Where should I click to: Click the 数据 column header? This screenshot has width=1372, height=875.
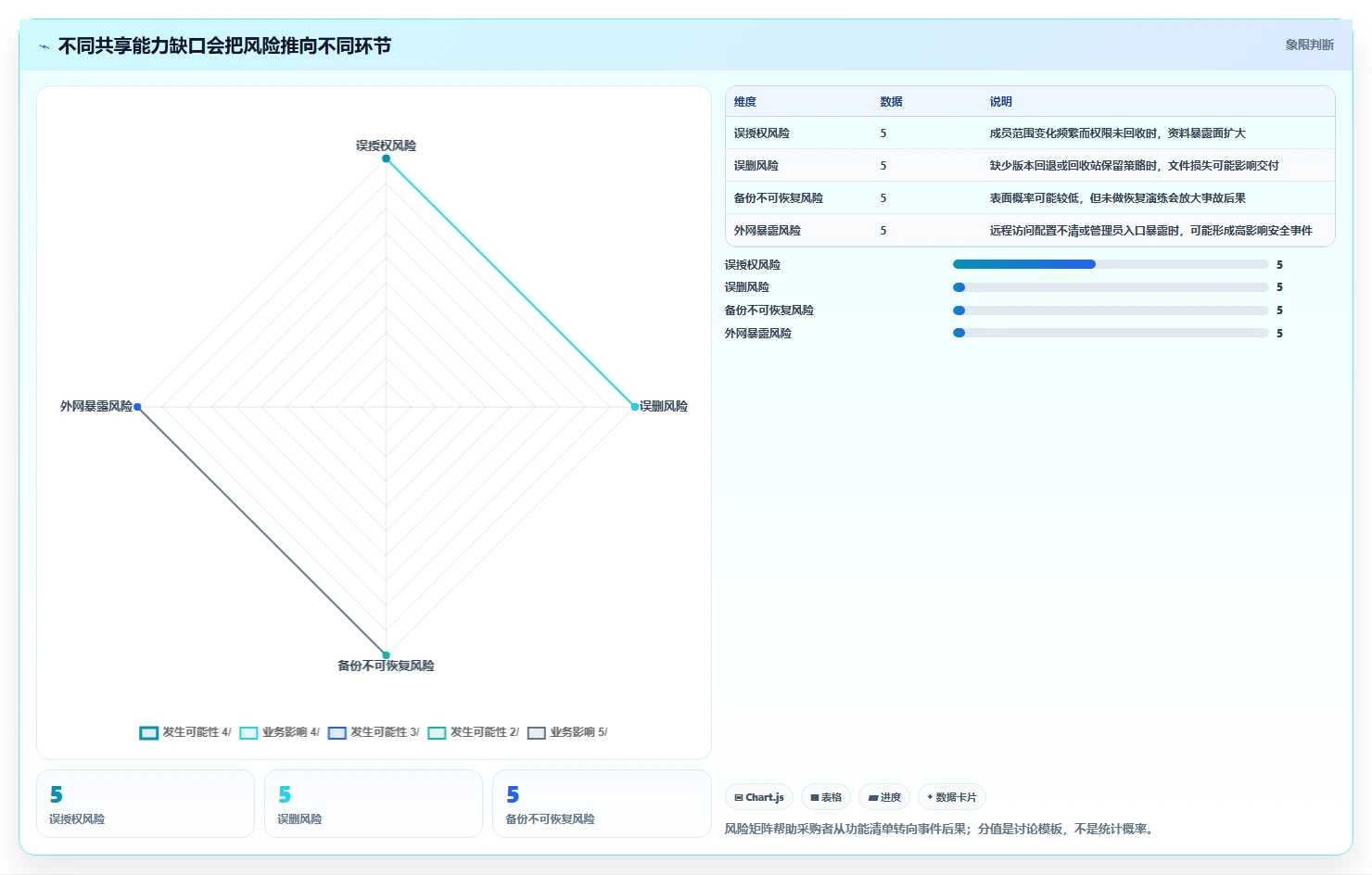tap(891, 102)
